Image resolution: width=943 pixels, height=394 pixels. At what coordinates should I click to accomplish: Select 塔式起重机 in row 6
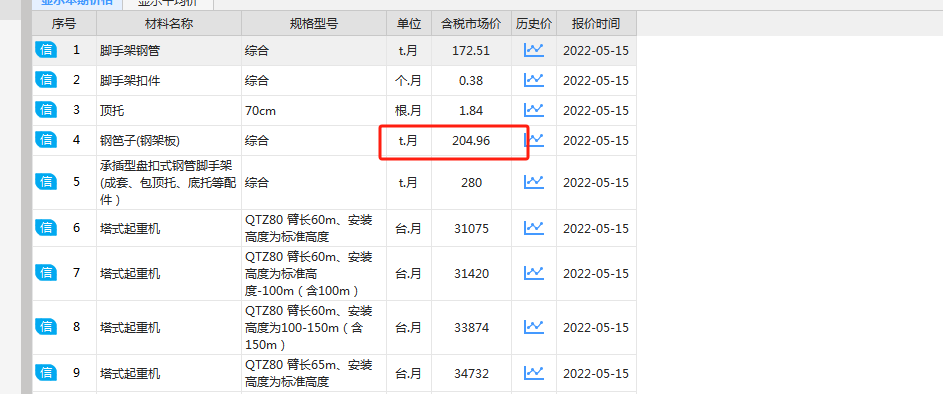click(130, 229)
